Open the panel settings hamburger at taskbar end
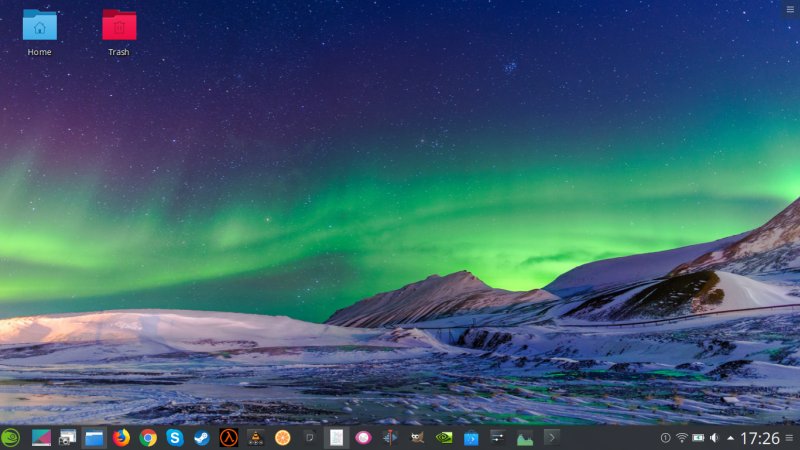The image size is (800, 450). coord(790,438)
